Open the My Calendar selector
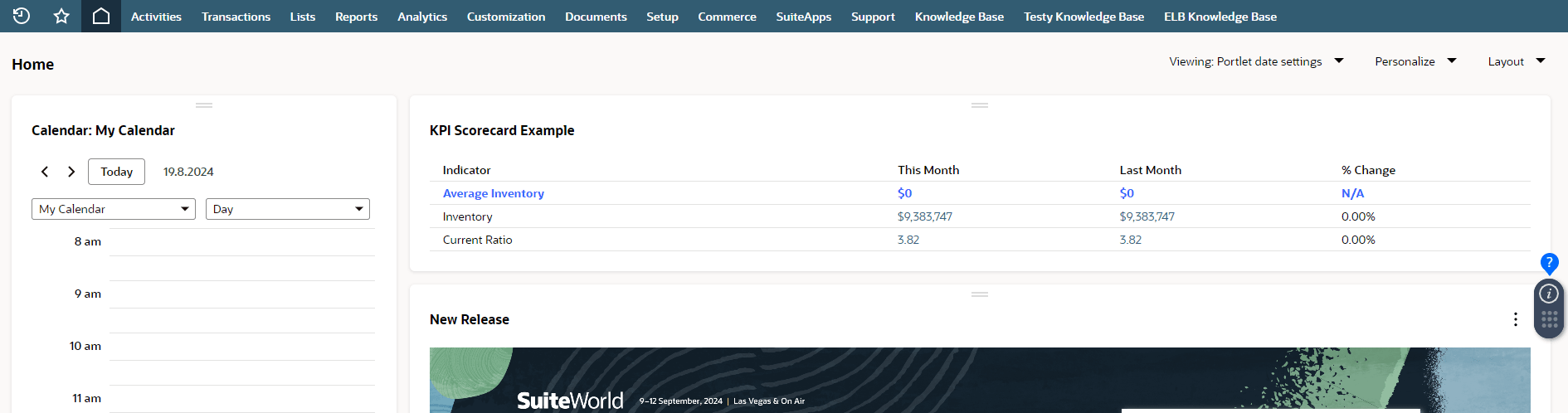 114,209
